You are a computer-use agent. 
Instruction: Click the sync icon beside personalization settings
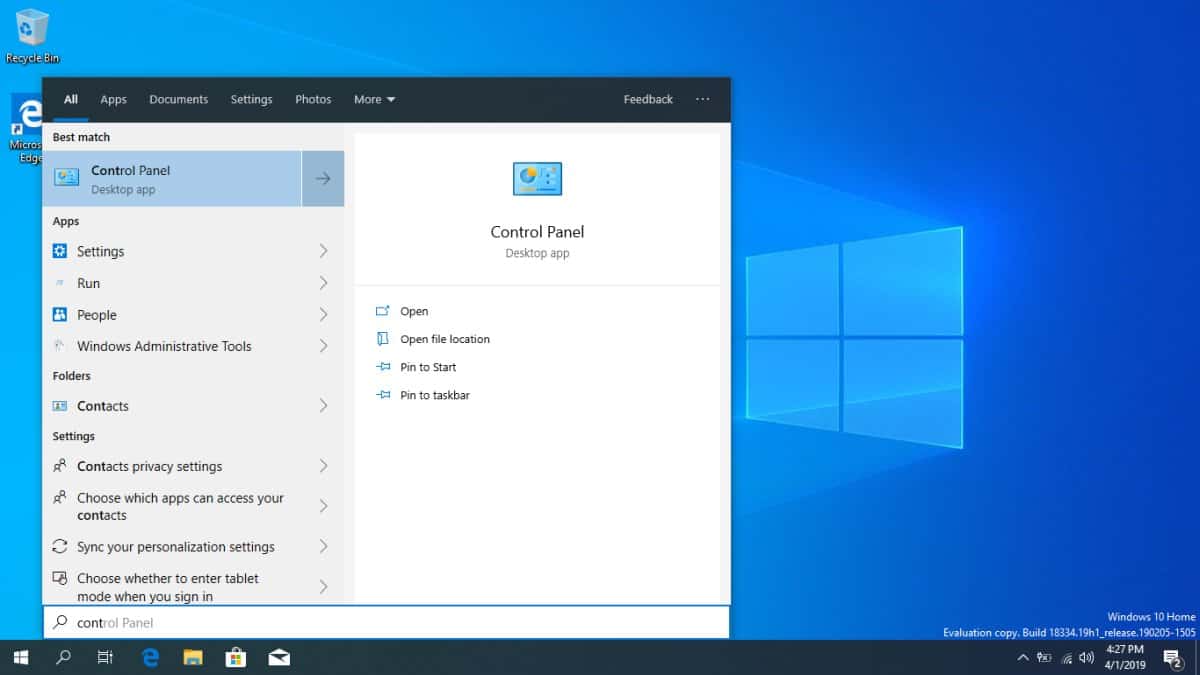60,547
